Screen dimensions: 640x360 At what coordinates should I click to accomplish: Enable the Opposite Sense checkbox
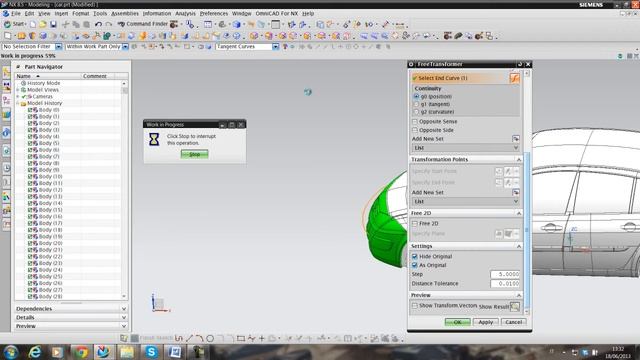click(415, 122)
